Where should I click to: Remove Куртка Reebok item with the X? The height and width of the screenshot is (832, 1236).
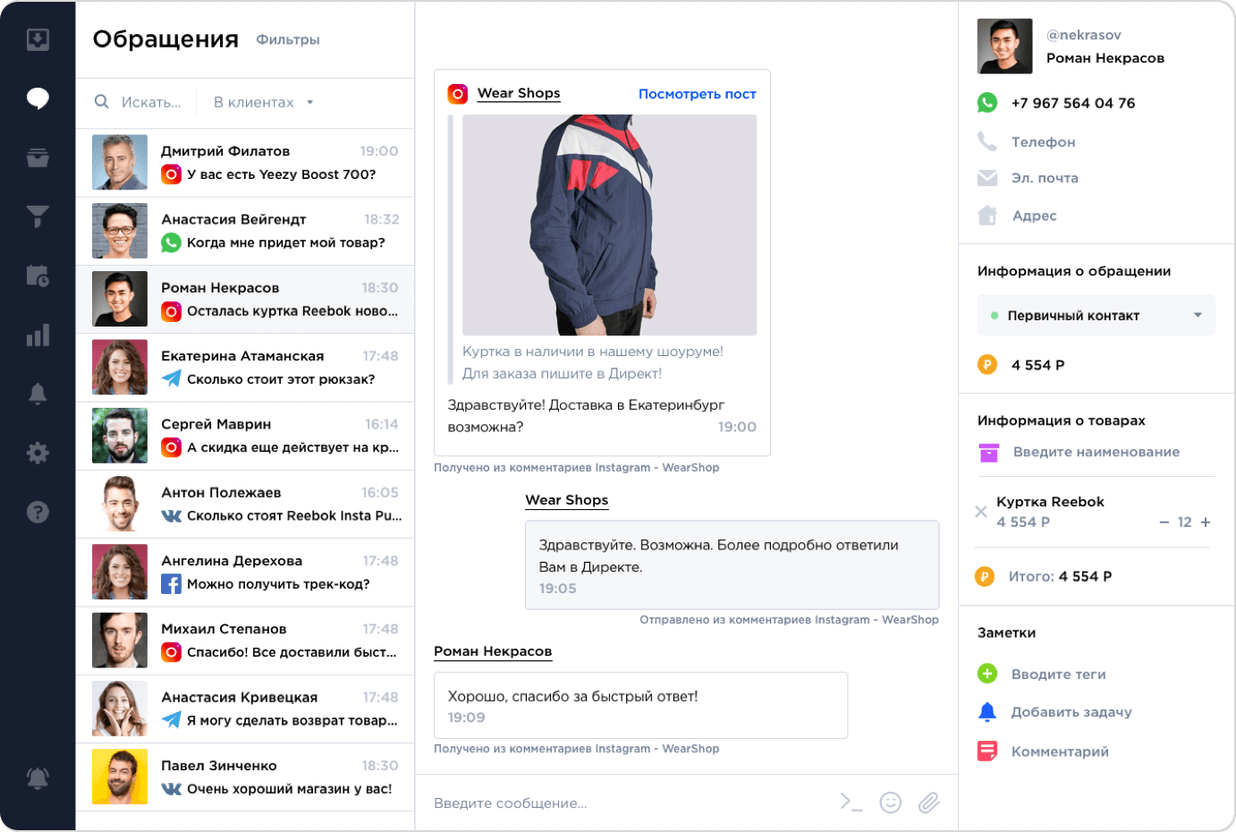coord(980,512)
